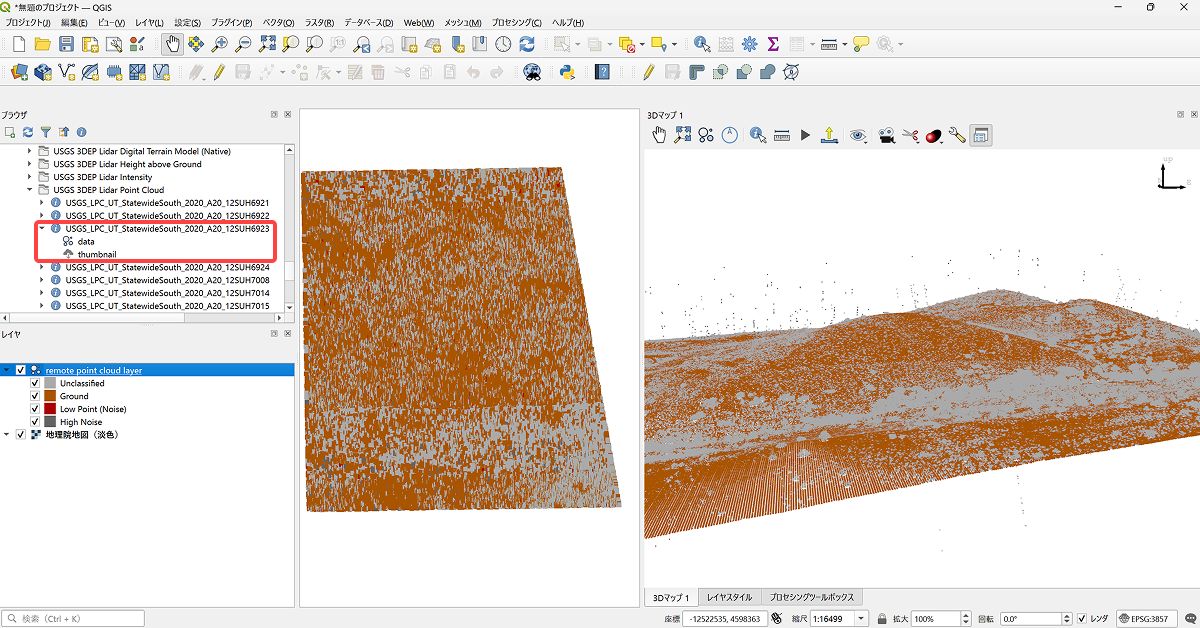Select the Pan Map hand tool
The width and height of the screenshot is (1200, 628).
point(172,44)
